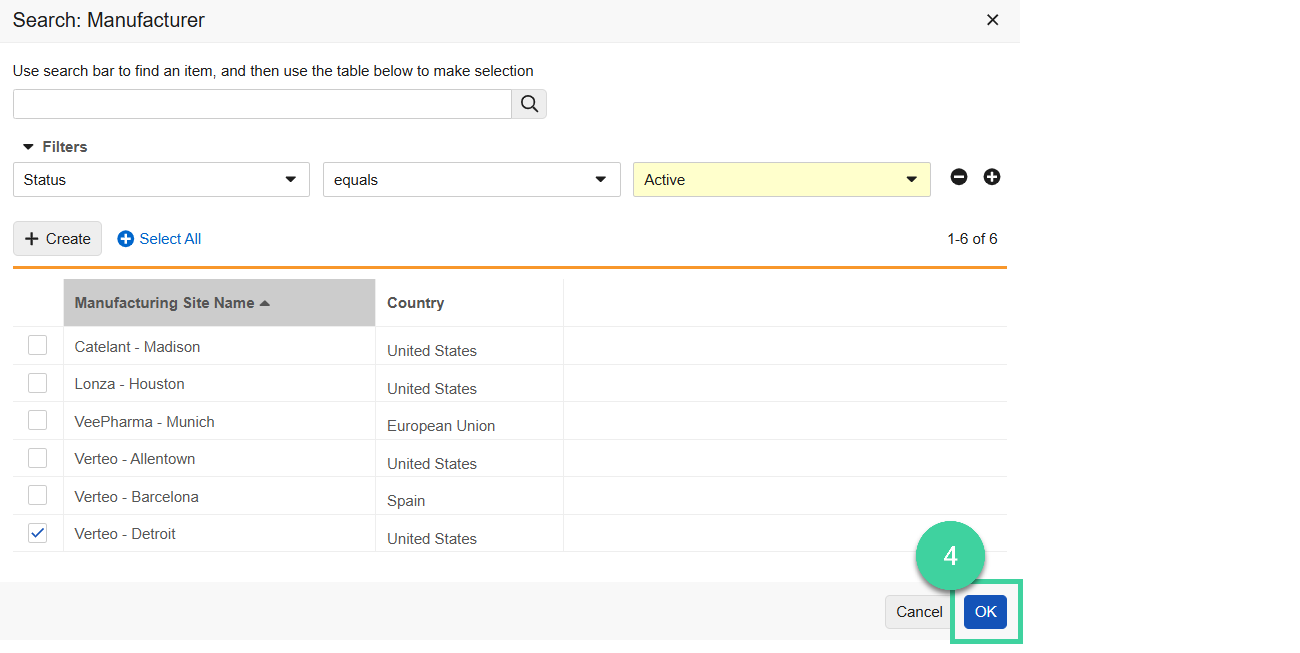
Task: Click the European Union country cell
Action: point(441,426)
